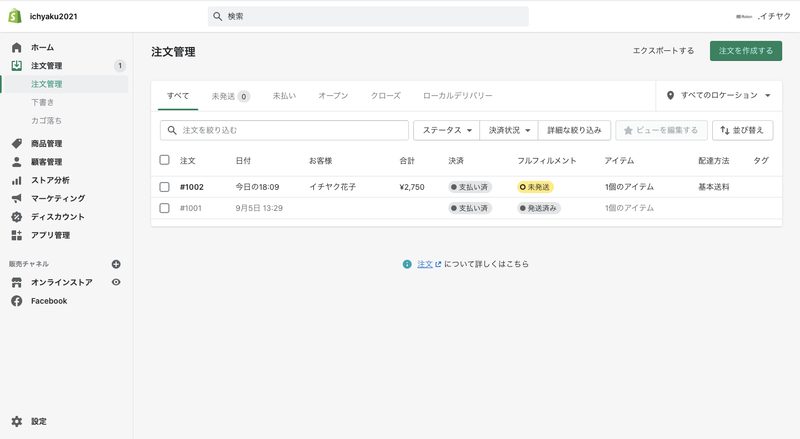
Task: Select the 注文管理 orders inbox icon
Action: coord(17,65)
